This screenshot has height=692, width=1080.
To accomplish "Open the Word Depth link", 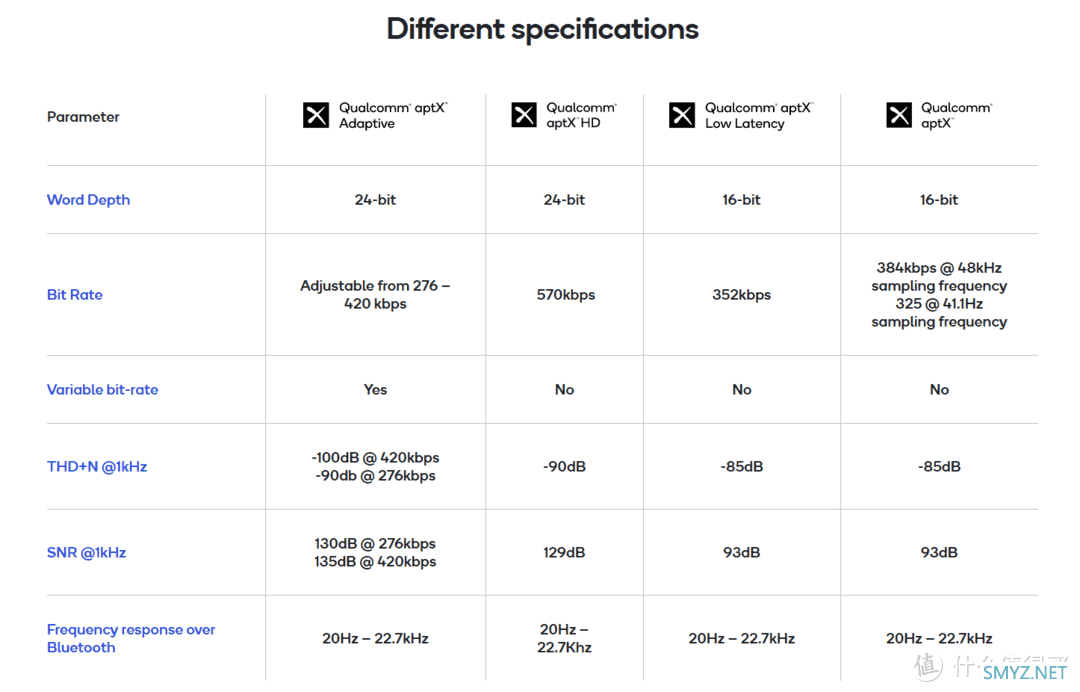I will (88, 200).
